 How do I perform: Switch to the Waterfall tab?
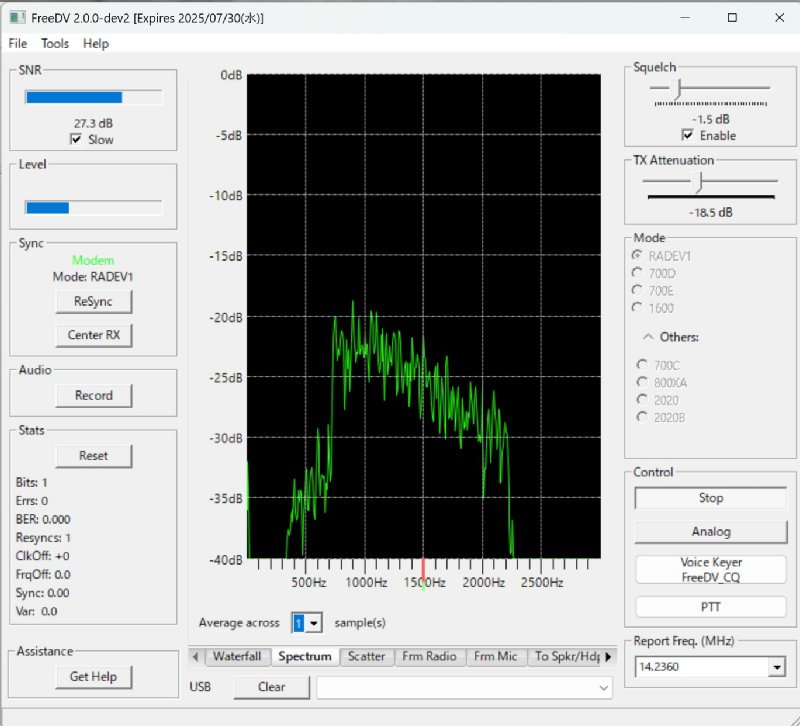click(x=237, y=656)
